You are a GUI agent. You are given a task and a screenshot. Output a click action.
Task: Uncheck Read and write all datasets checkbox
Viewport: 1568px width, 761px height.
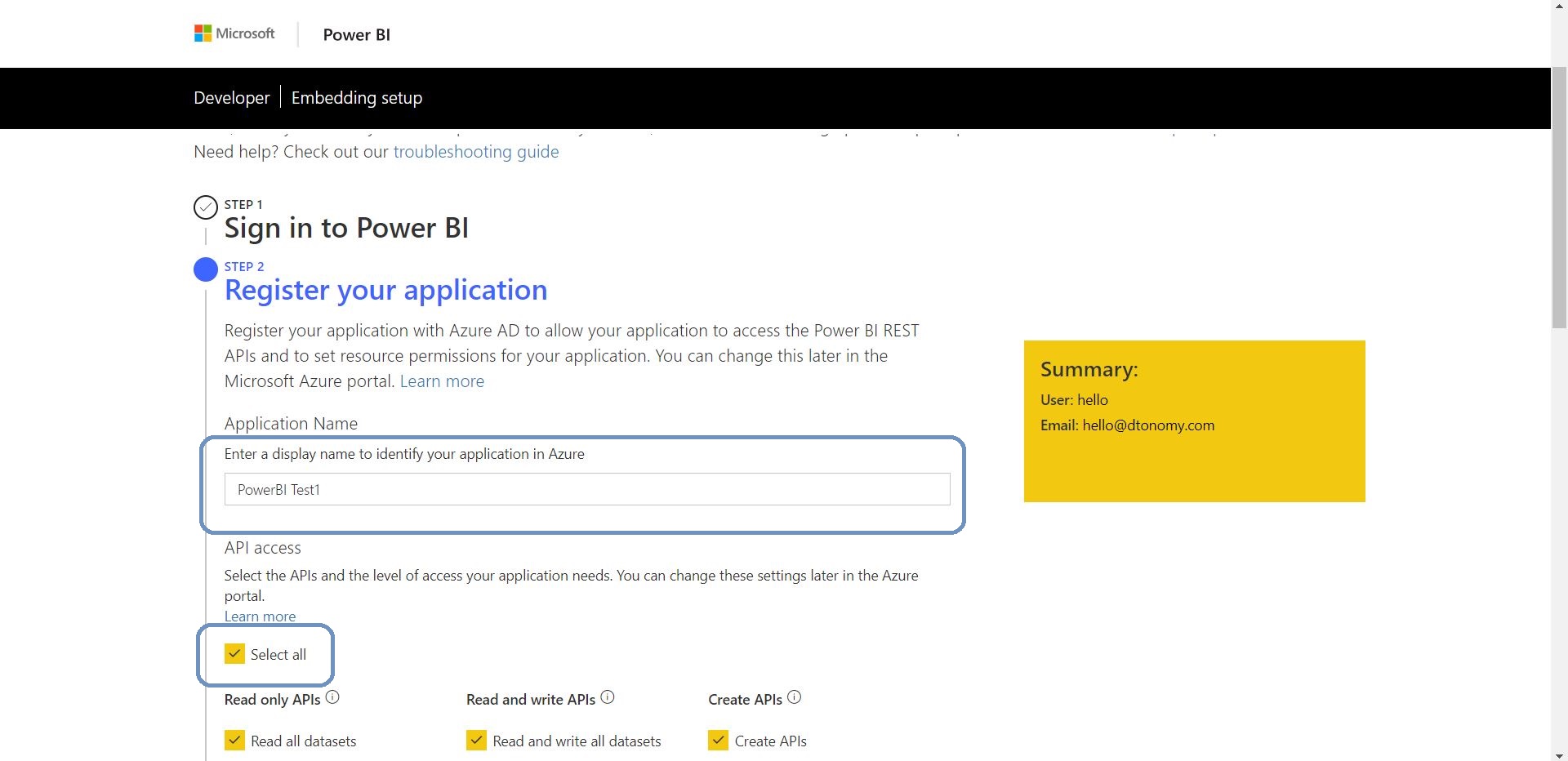point(476,740)
